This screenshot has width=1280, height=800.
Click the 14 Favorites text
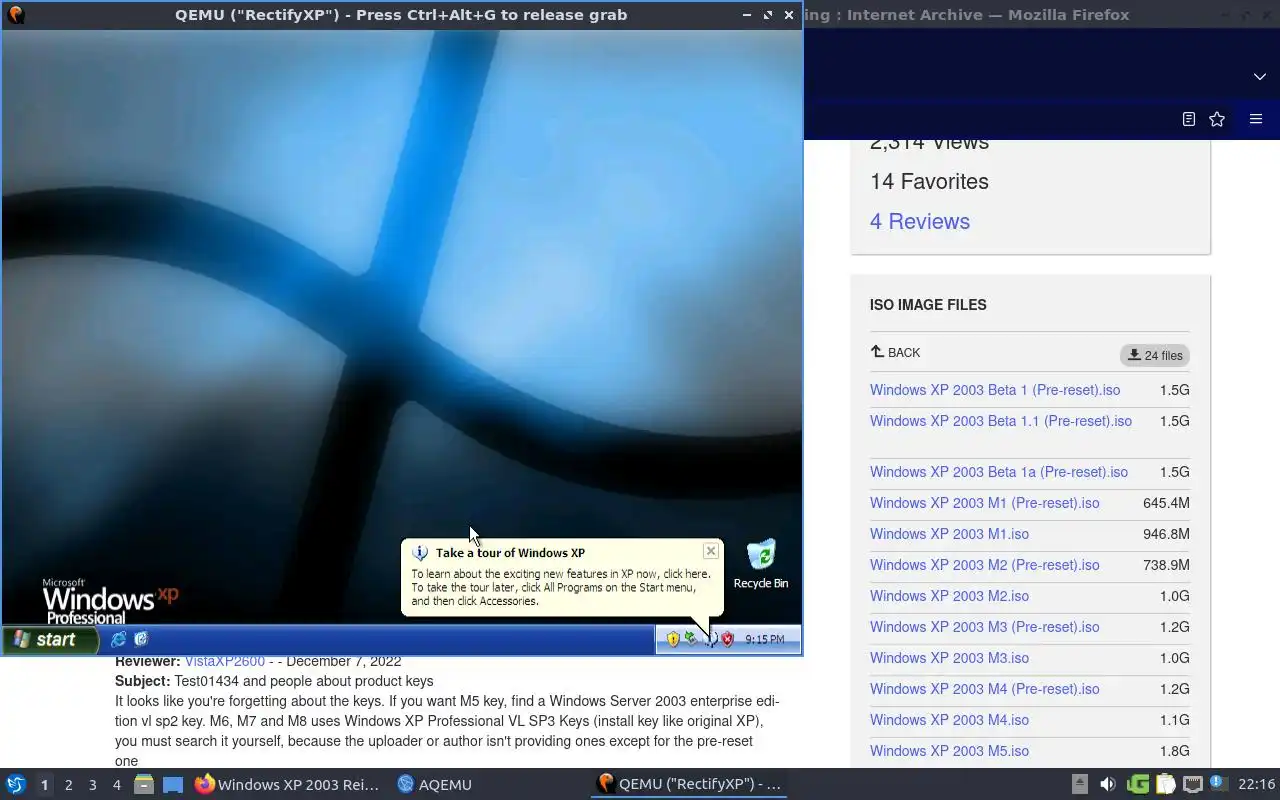[x=929, y=181]
